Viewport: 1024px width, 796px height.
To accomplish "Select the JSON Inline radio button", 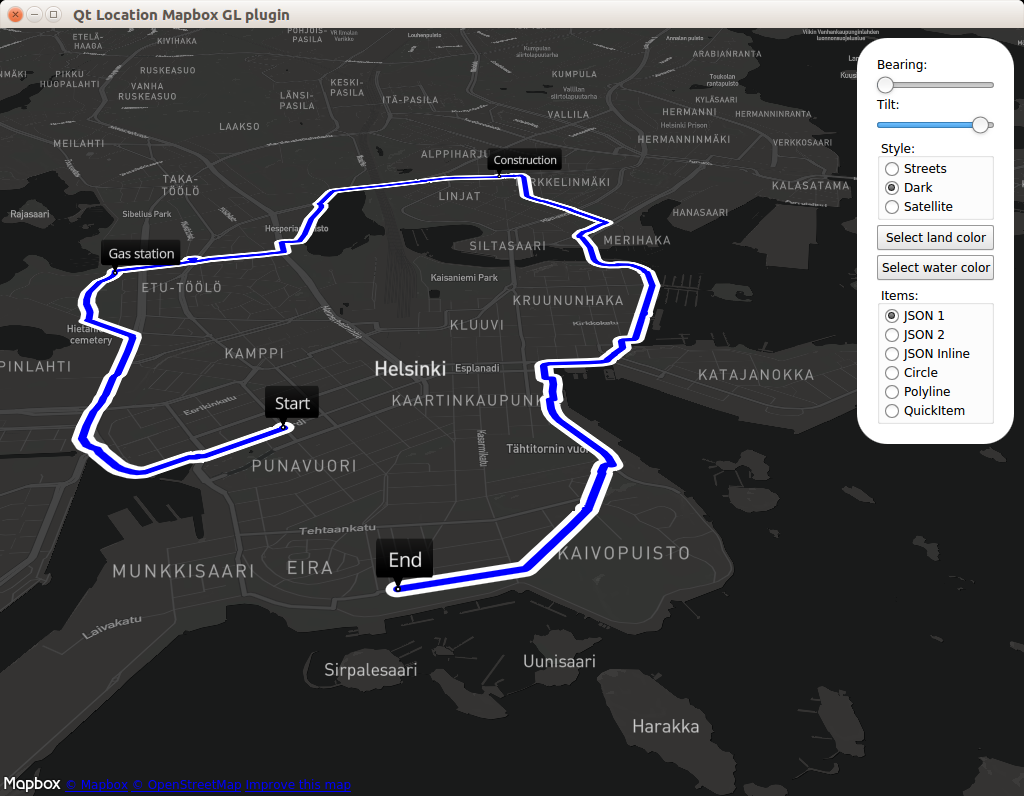I will pyautogui.click(x=892, y=353).
